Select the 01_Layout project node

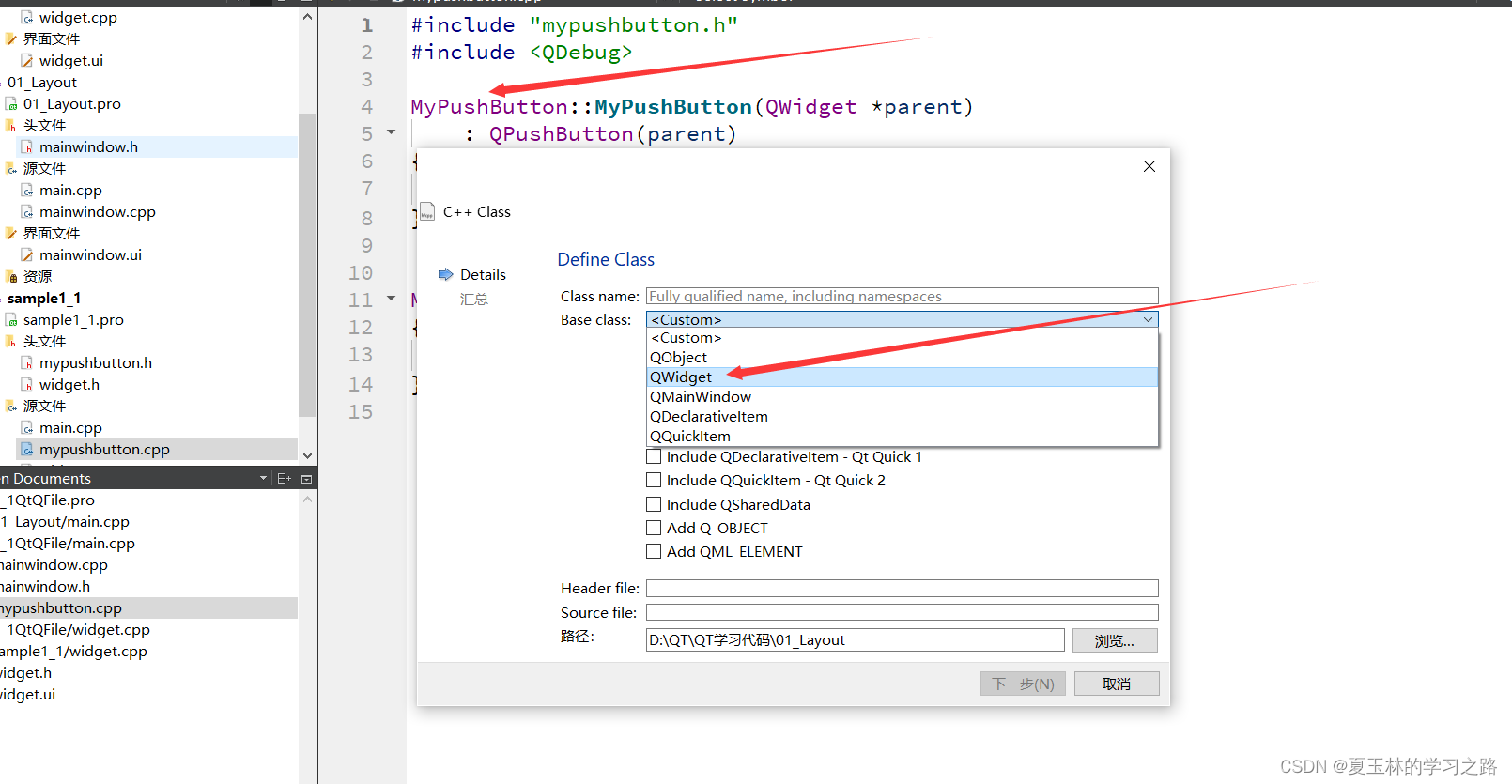[42, 83]
